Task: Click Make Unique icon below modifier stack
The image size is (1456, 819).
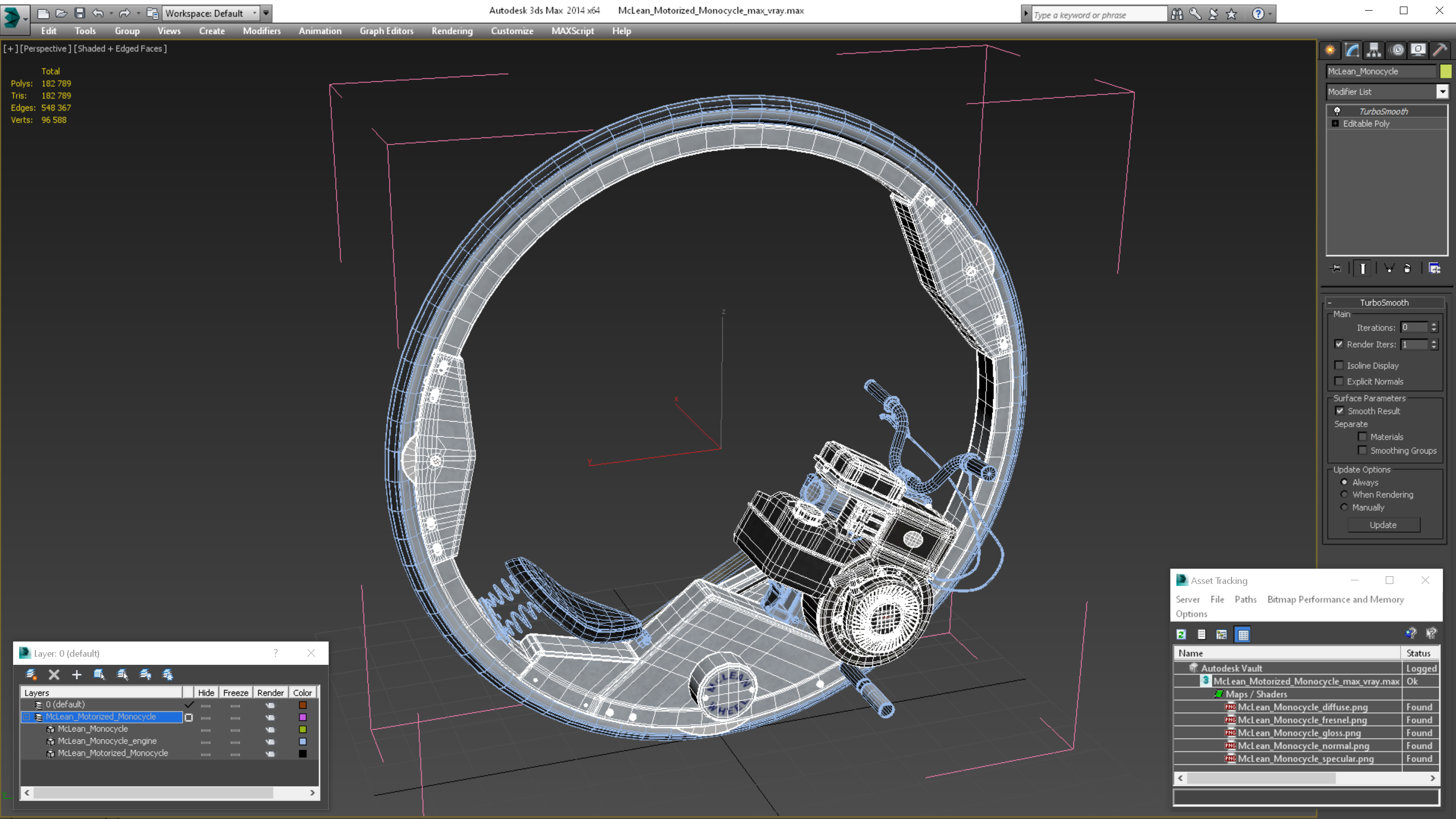Action: pos(1389,268)
